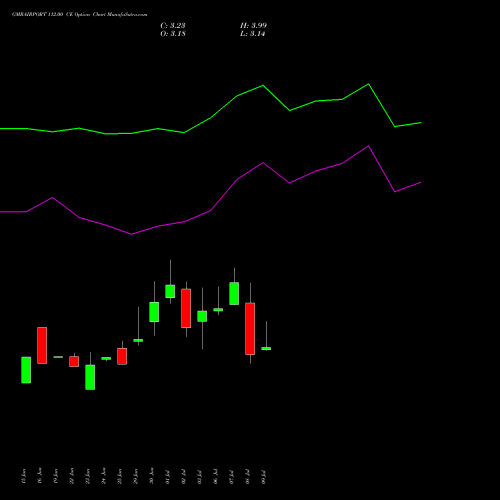Click the 08 Jul date label

pyautogui.click(x=247, y=477)
